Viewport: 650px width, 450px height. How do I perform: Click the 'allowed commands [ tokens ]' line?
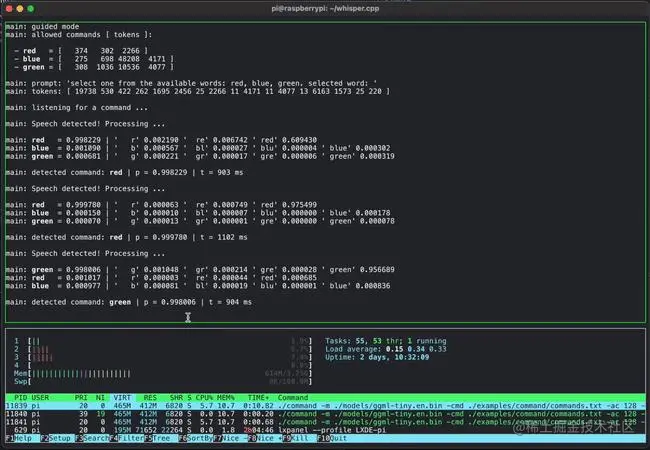click(79, 35)
